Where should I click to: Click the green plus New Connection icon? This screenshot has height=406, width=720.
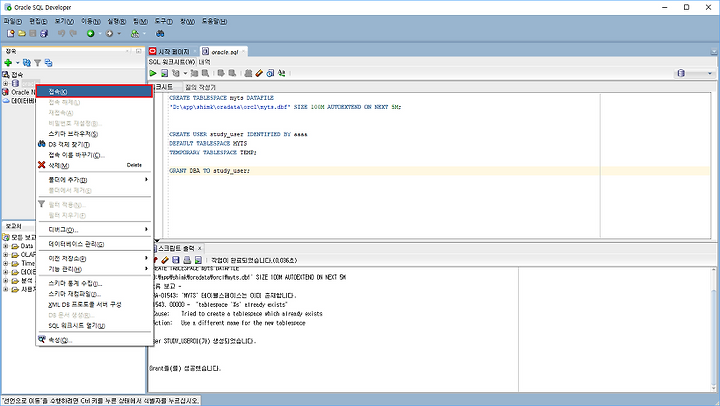(8, 62)
